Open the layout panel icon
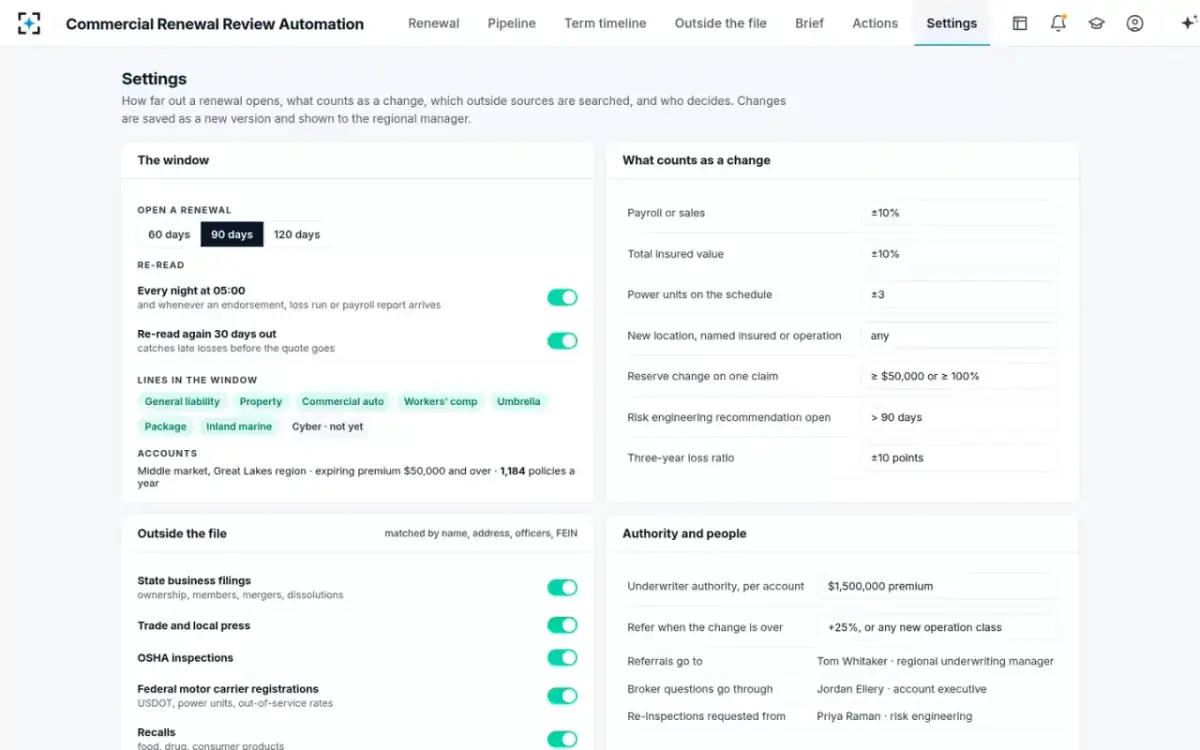 (x=1020, y=23)
